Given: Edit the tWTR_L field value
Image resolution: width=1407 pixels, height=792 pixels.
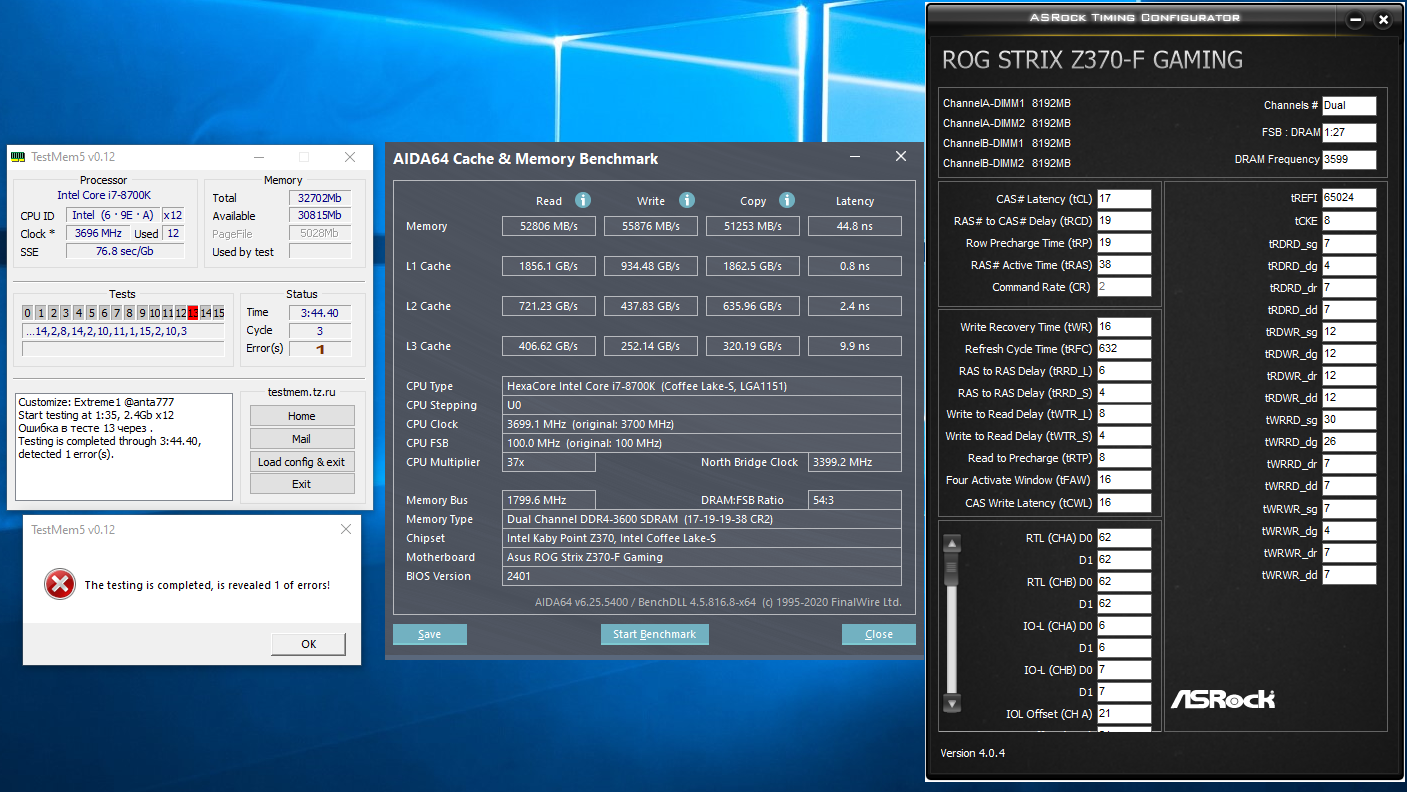Looking at the screenshot, I should point(1124,414).
